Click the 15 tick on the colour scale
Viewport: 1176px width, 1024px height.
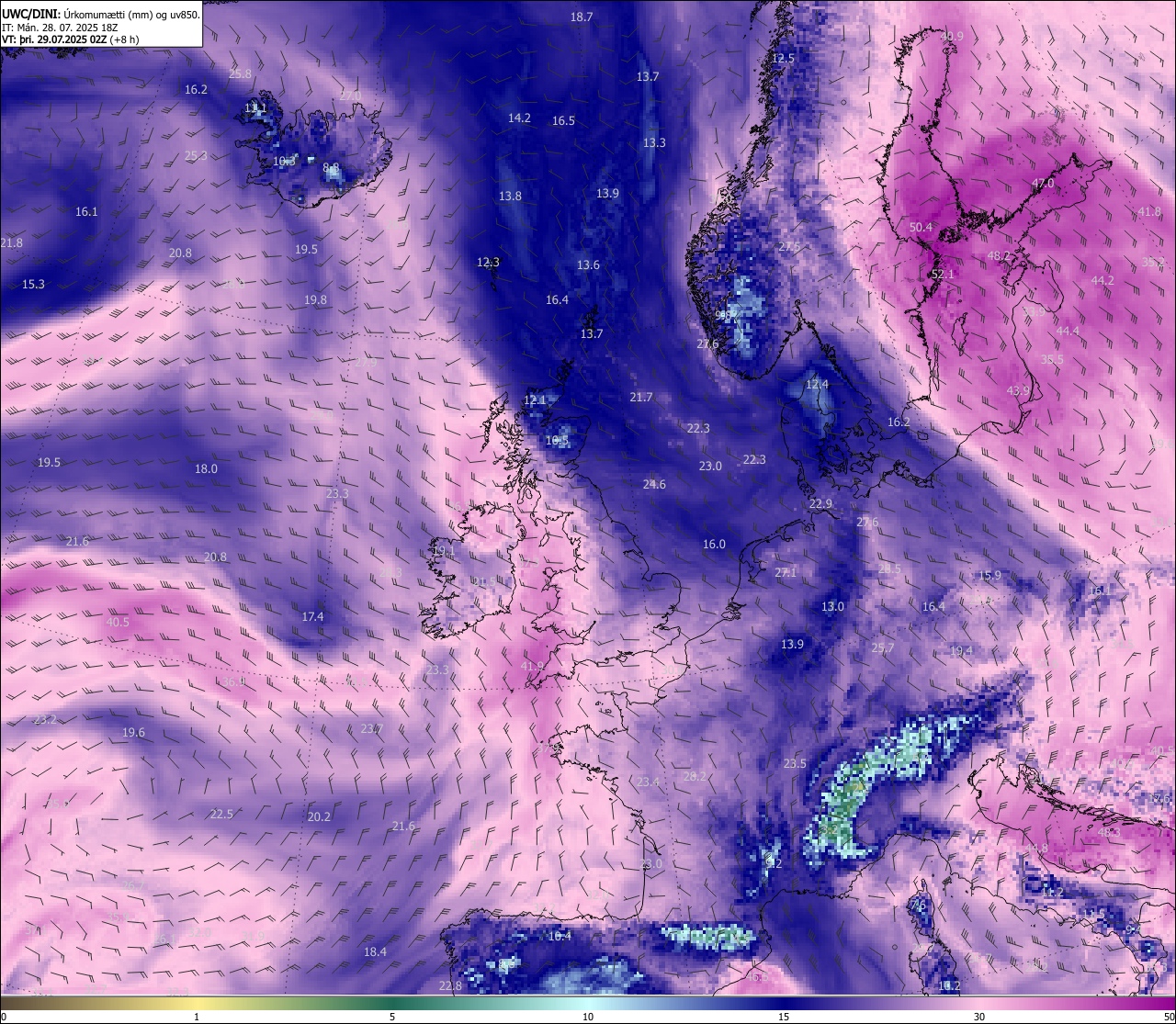click(784, 1017)
